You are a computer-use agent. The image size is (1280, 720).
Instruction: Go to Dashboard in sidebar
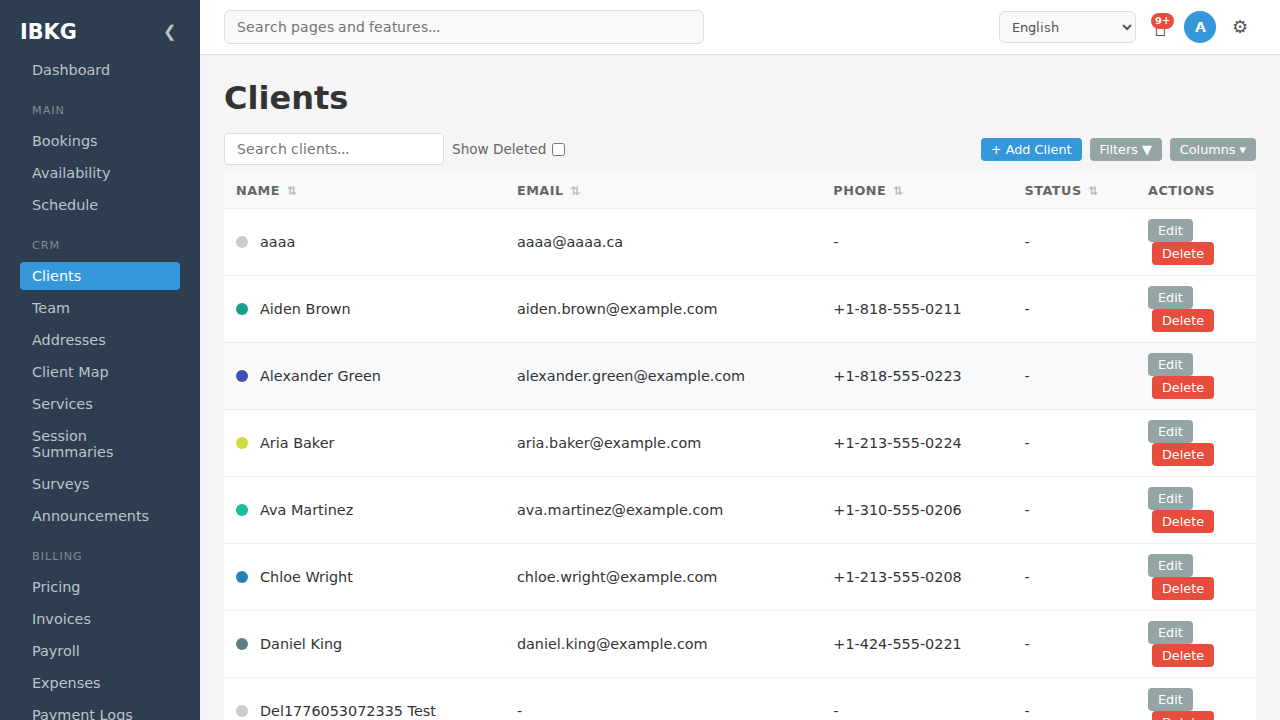100,70
